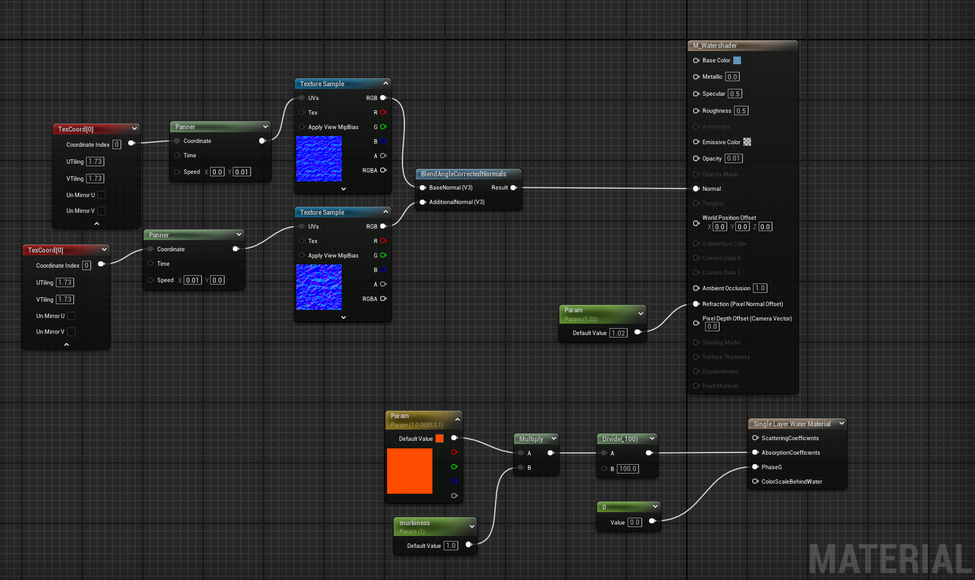The width and height of the screenshot is (975, 580).
Task: Click the orange Default Value swatch
Action: [x=440, y=438]
